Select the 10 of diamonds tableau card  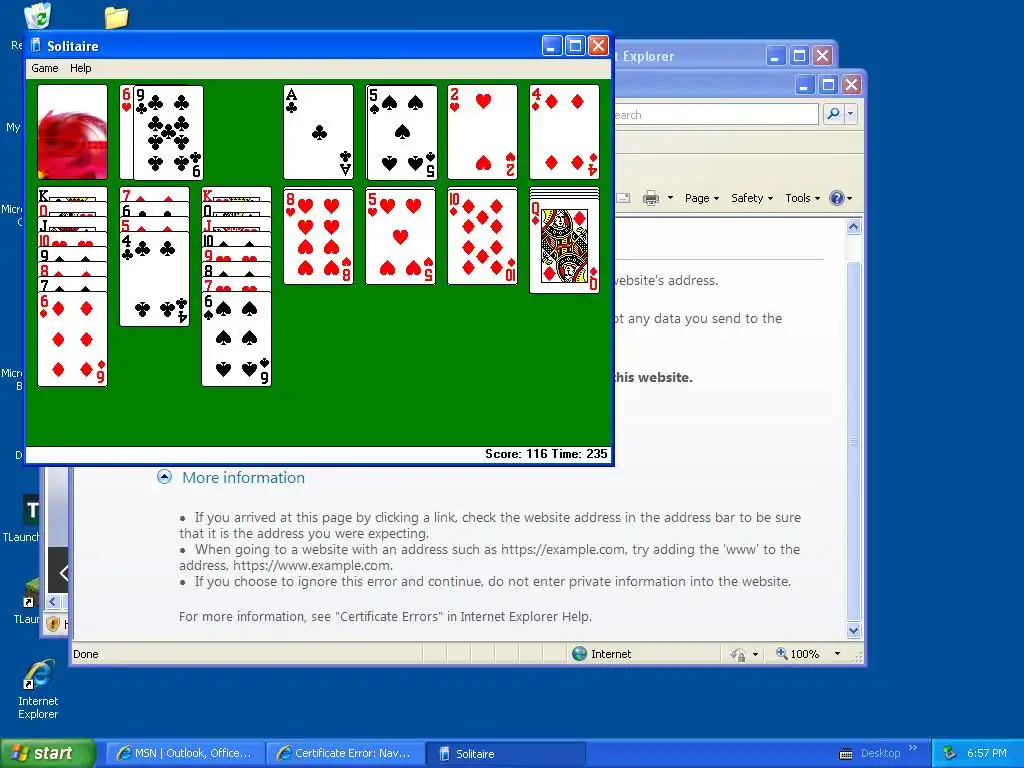click(x=483, y=236)
